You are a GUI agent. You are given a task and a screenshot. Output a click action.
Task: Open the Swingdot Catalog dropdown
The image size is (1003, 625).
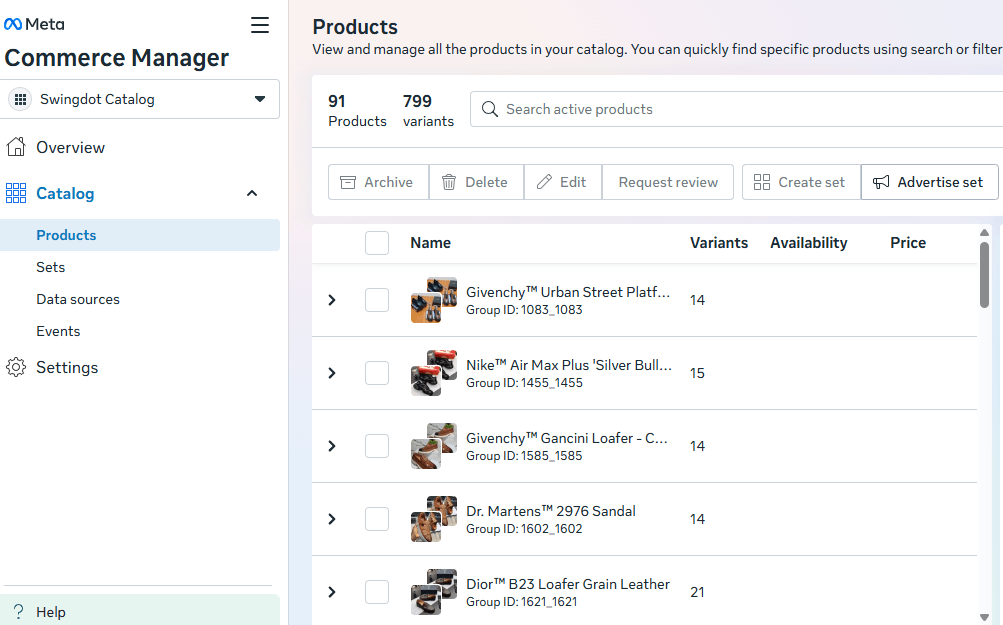pos(139,99)
